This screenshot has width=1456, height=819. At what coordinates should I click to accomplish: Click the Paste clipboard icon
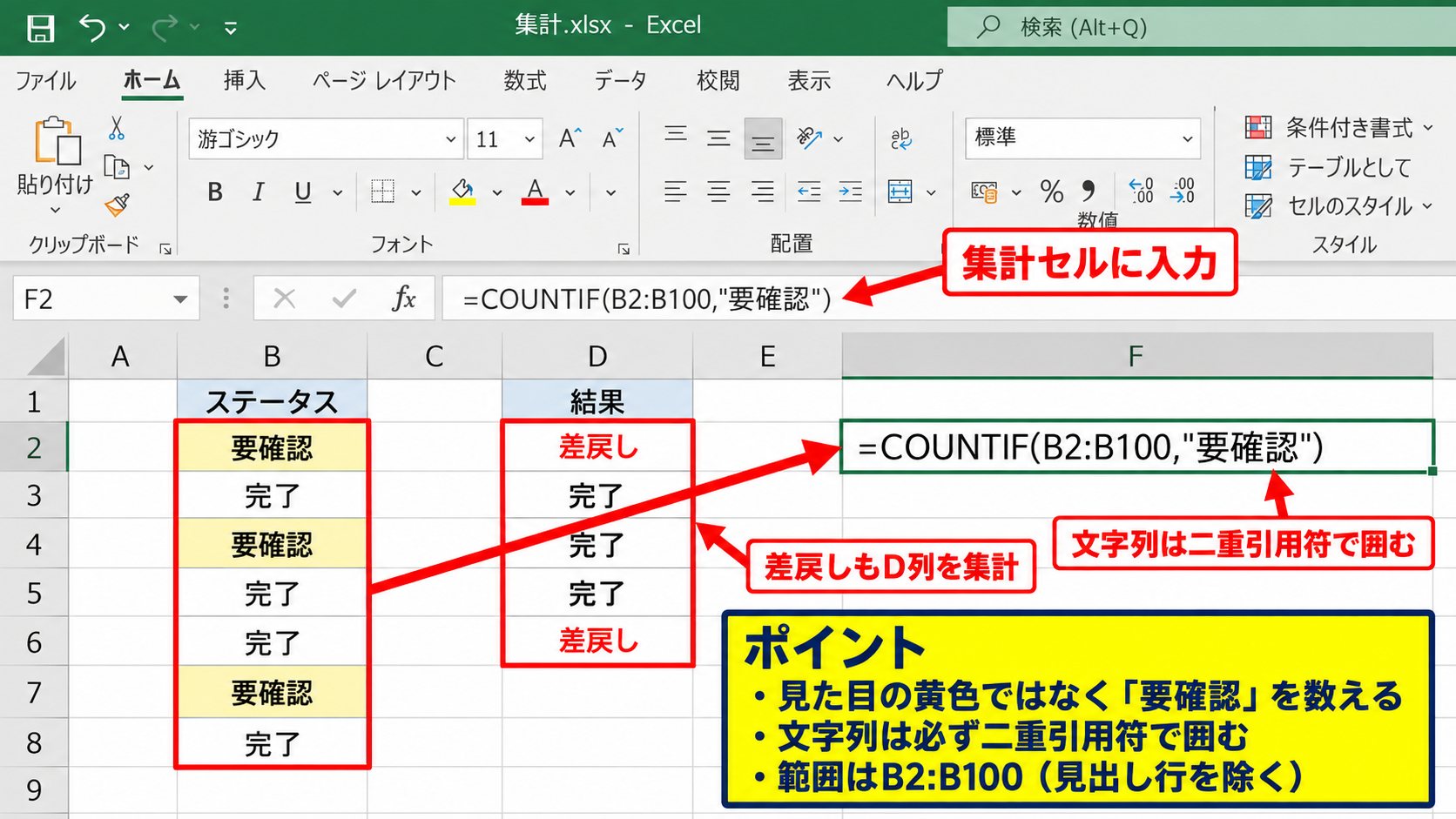(x=57, y=141)
